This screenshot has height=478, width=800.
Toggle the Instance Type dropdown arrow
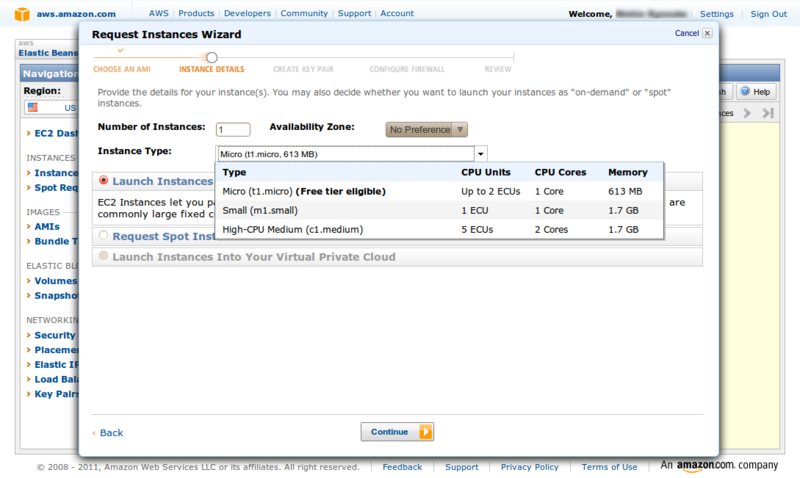pos(481,154)
